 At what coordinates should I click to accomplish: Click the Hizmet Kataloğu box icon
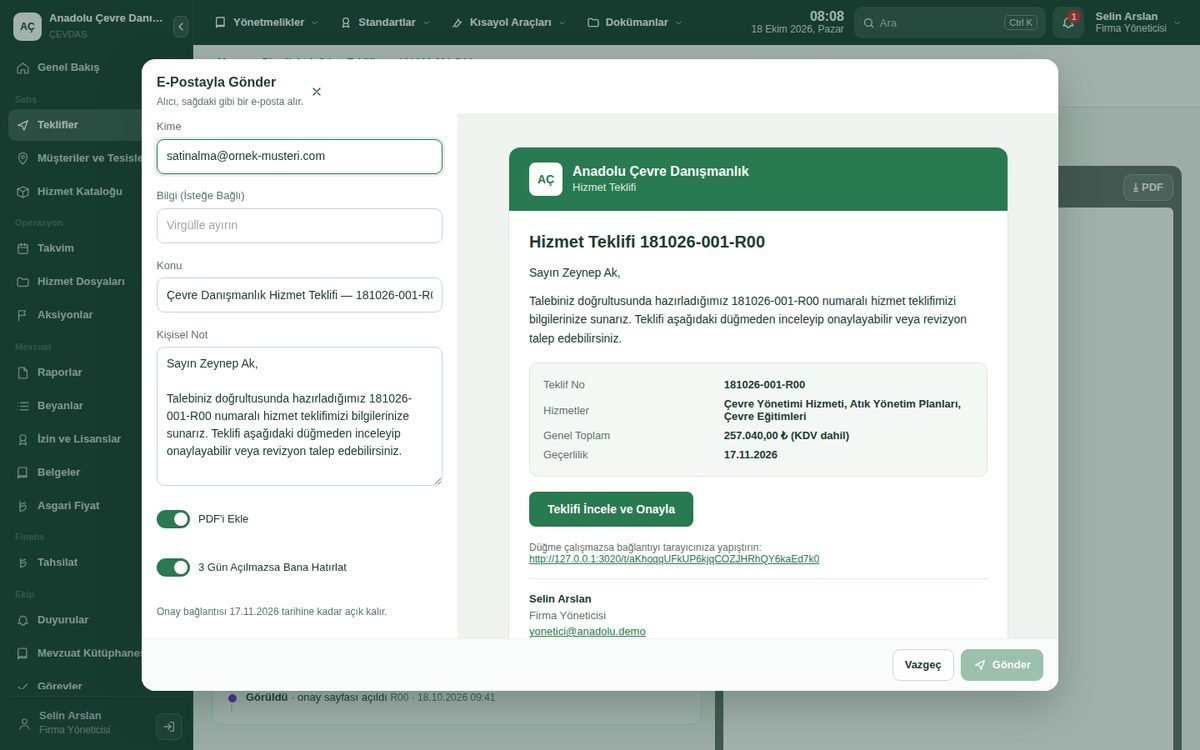(x=23, y=191)
